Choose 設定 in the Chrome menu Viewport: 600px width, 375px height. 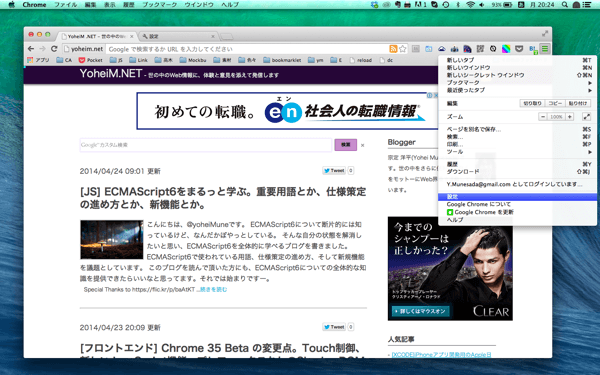(517, 197)
